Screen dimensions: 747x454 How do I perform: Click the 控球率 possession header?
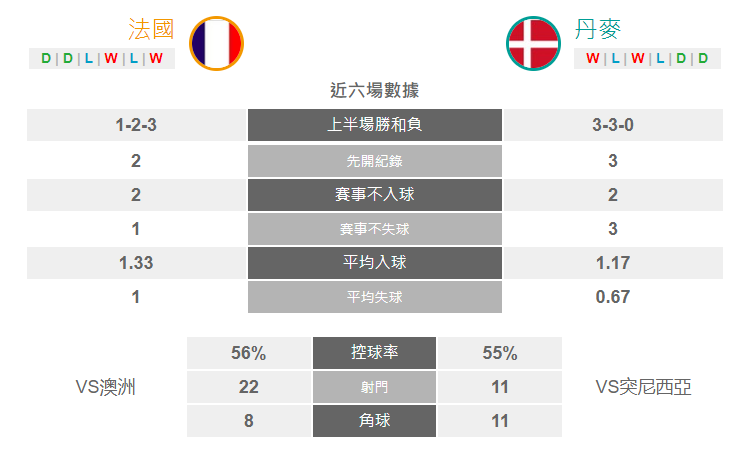(x=374, y=353)
